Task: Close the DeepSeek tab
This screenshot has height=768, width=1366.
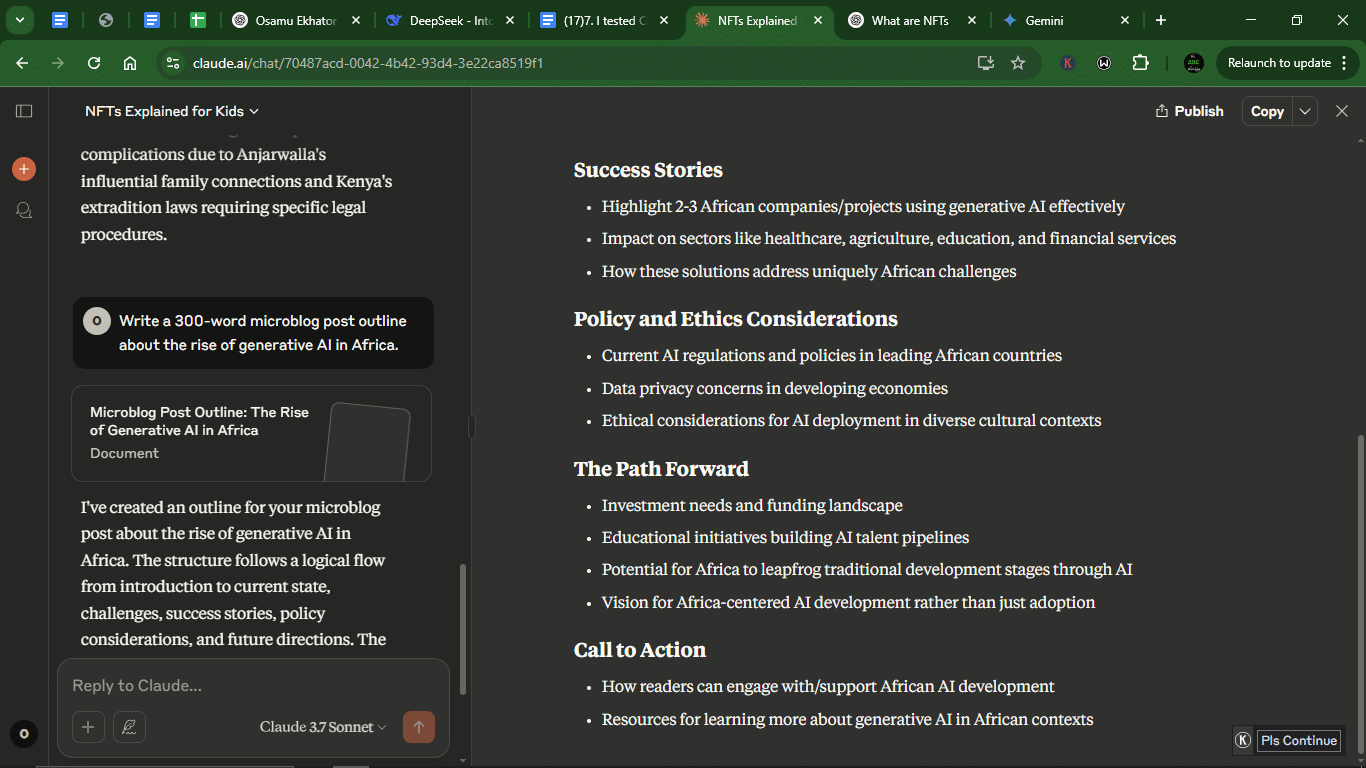Action: (509, 20)
